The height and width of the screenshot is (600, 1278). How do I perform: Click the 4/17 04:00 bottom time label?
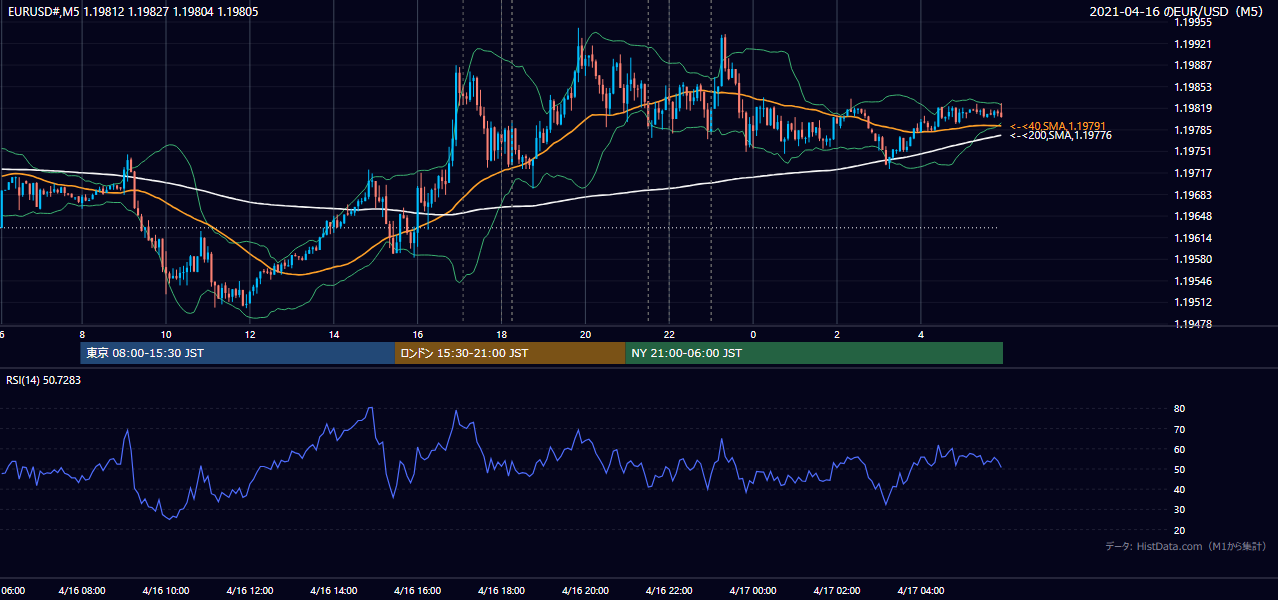pos(921,591)
